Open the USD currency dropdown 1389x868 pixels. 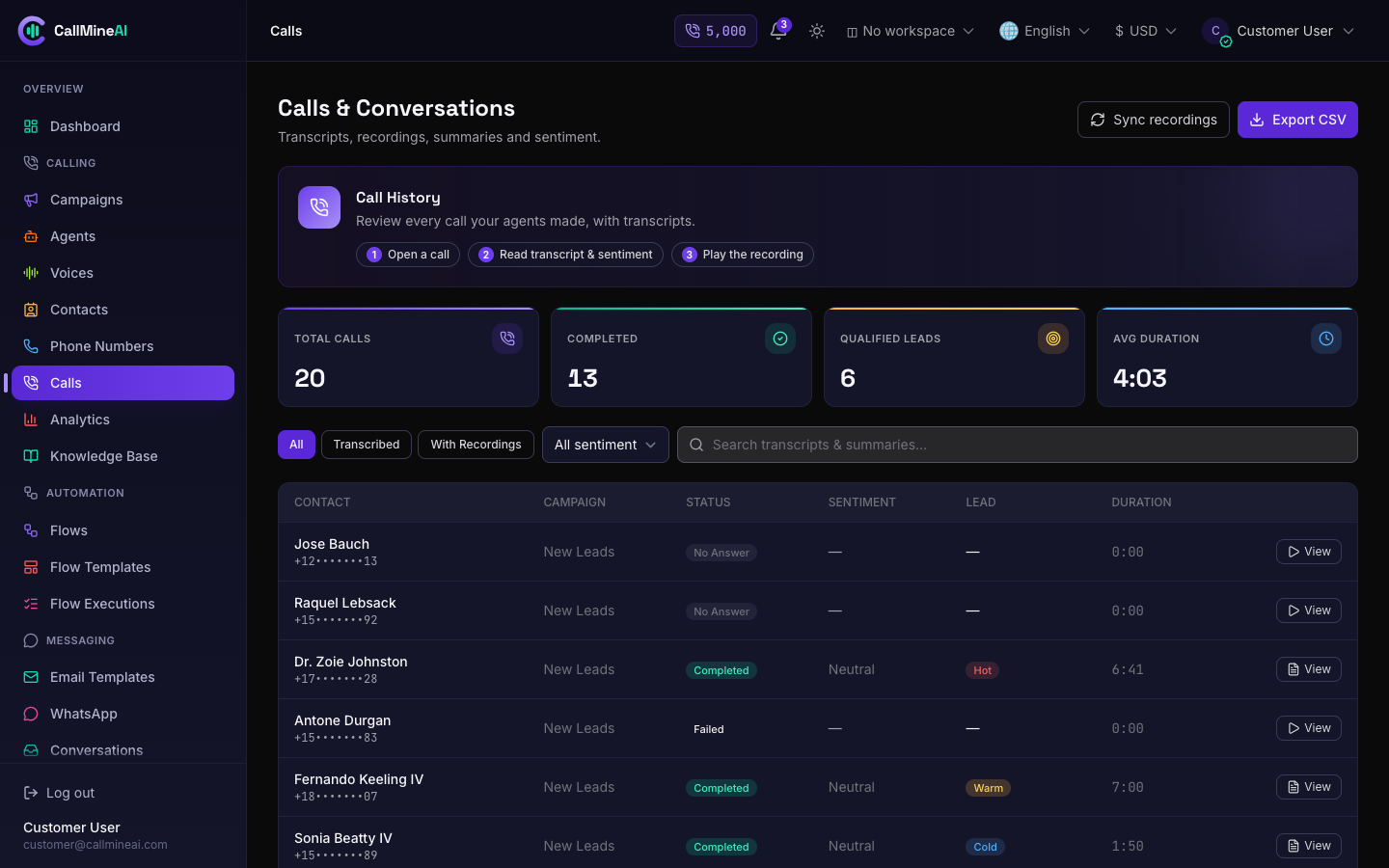tap(1146, 31)
